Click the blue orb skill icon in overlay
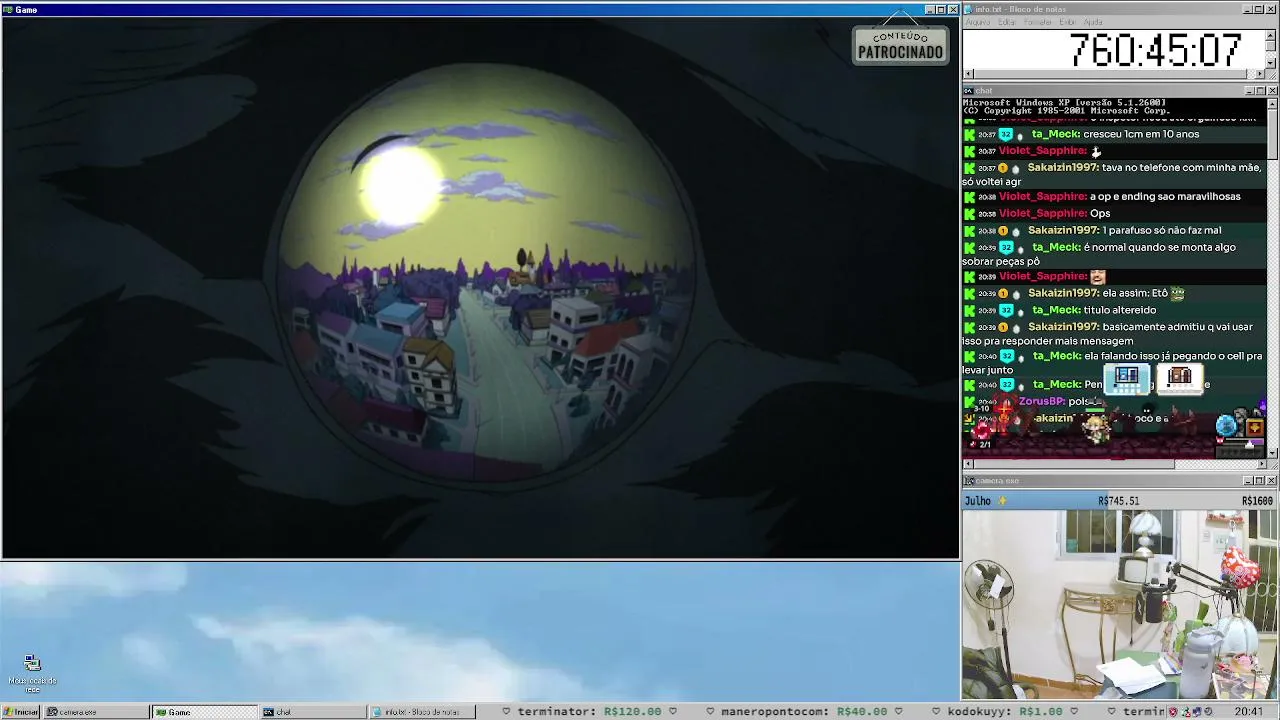The image size is (1280, 720). pos(1226,427)
